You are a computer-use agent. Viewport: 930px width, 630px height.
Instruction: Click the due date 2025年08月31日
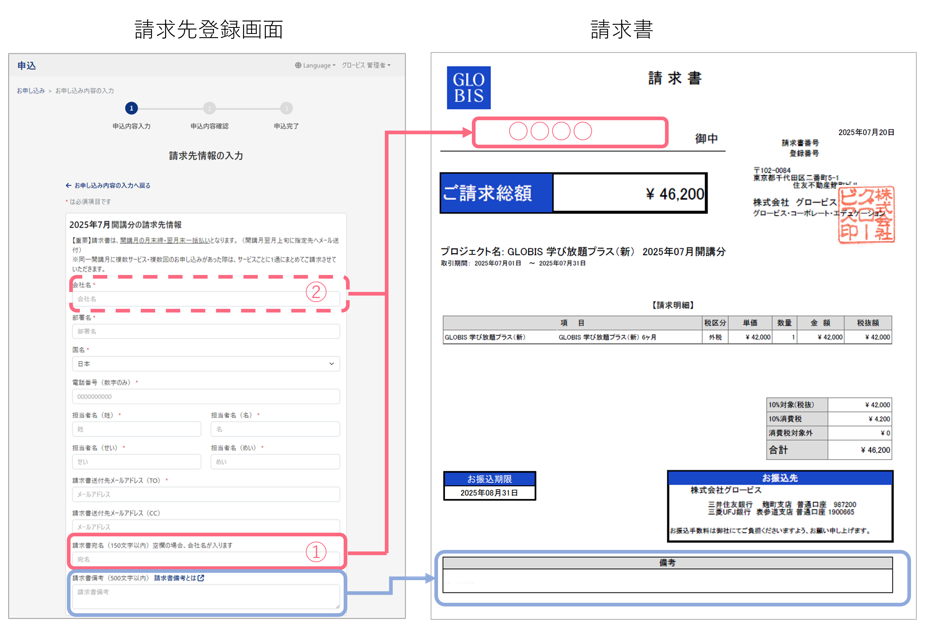click(x=489, y=493)
